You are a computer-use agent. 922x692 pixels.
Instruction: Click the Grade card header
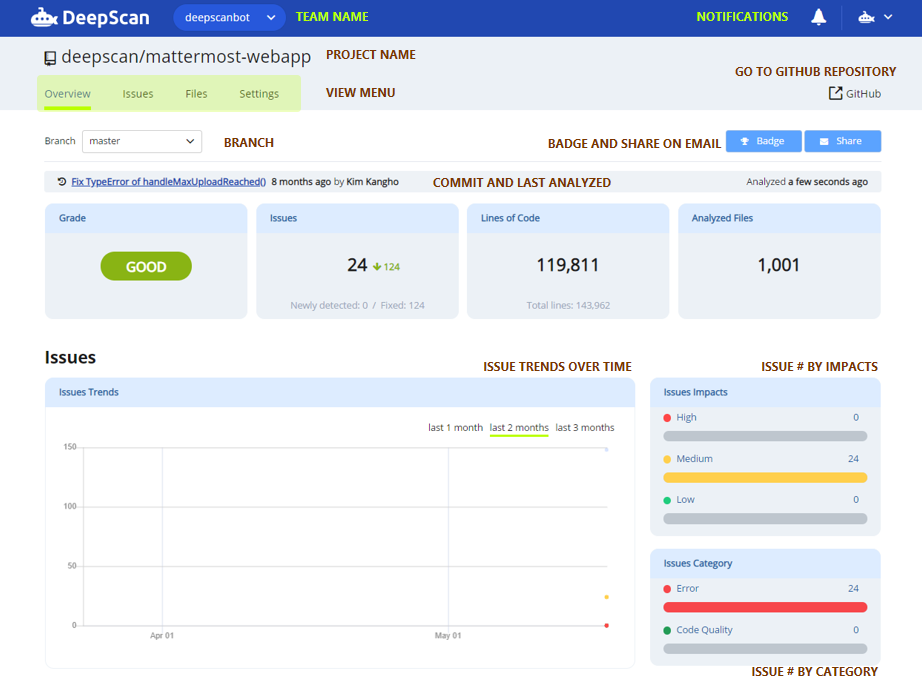point(146,218)
